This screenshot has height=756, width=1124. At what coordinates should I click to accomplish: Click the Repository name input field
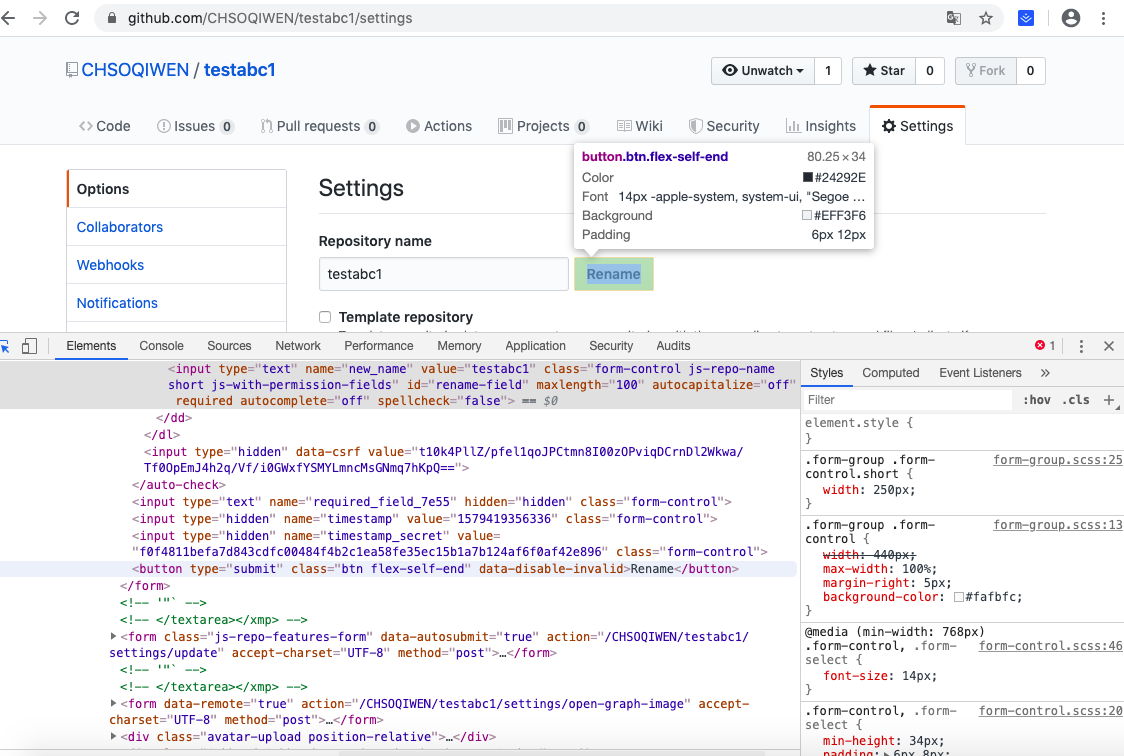tap(444, 274)
